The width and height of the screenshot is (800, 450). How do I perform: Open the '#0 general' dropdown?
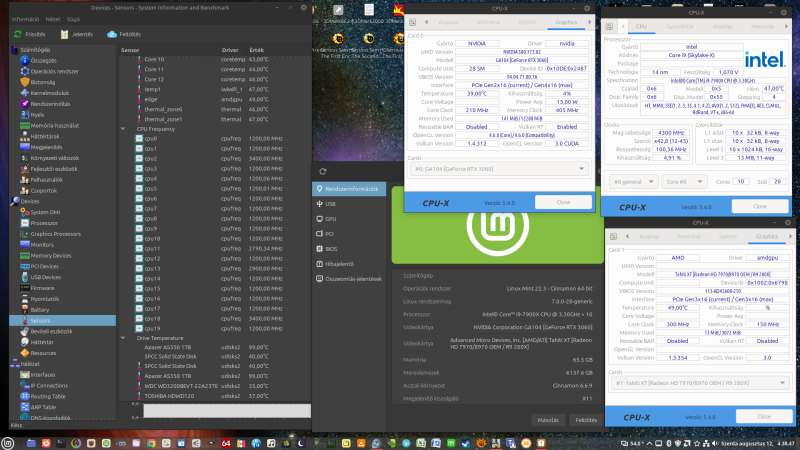[x=633, y=182]
